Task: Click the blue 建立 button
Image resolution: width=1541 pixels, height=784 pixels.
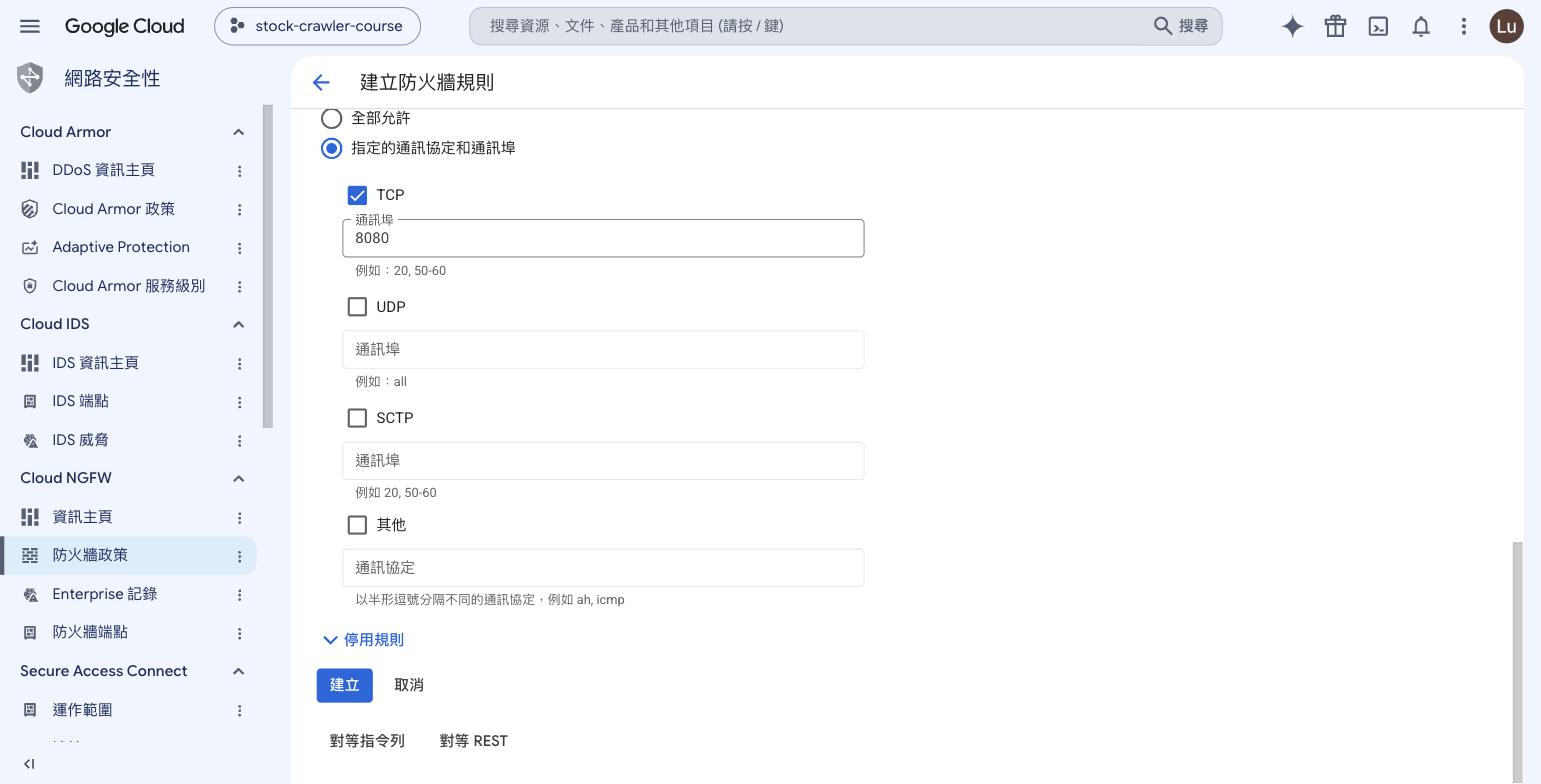Action: click(x=345, y=685)
